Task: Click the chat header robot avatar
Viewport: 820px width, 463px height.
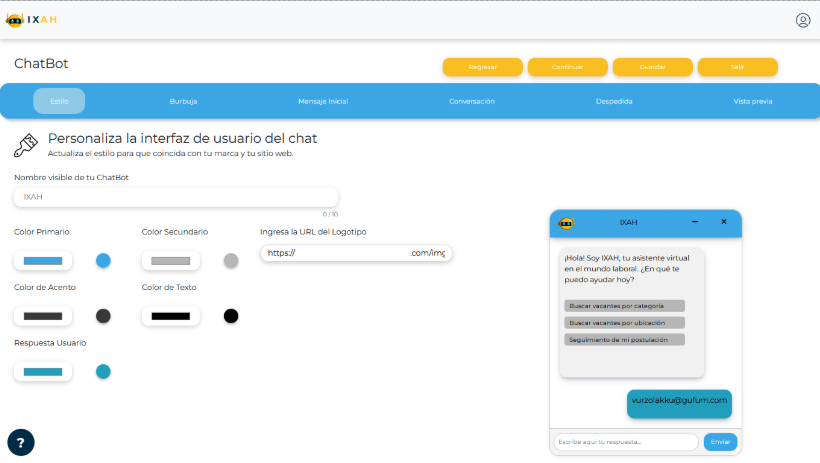Action: (x=566, y=223)
